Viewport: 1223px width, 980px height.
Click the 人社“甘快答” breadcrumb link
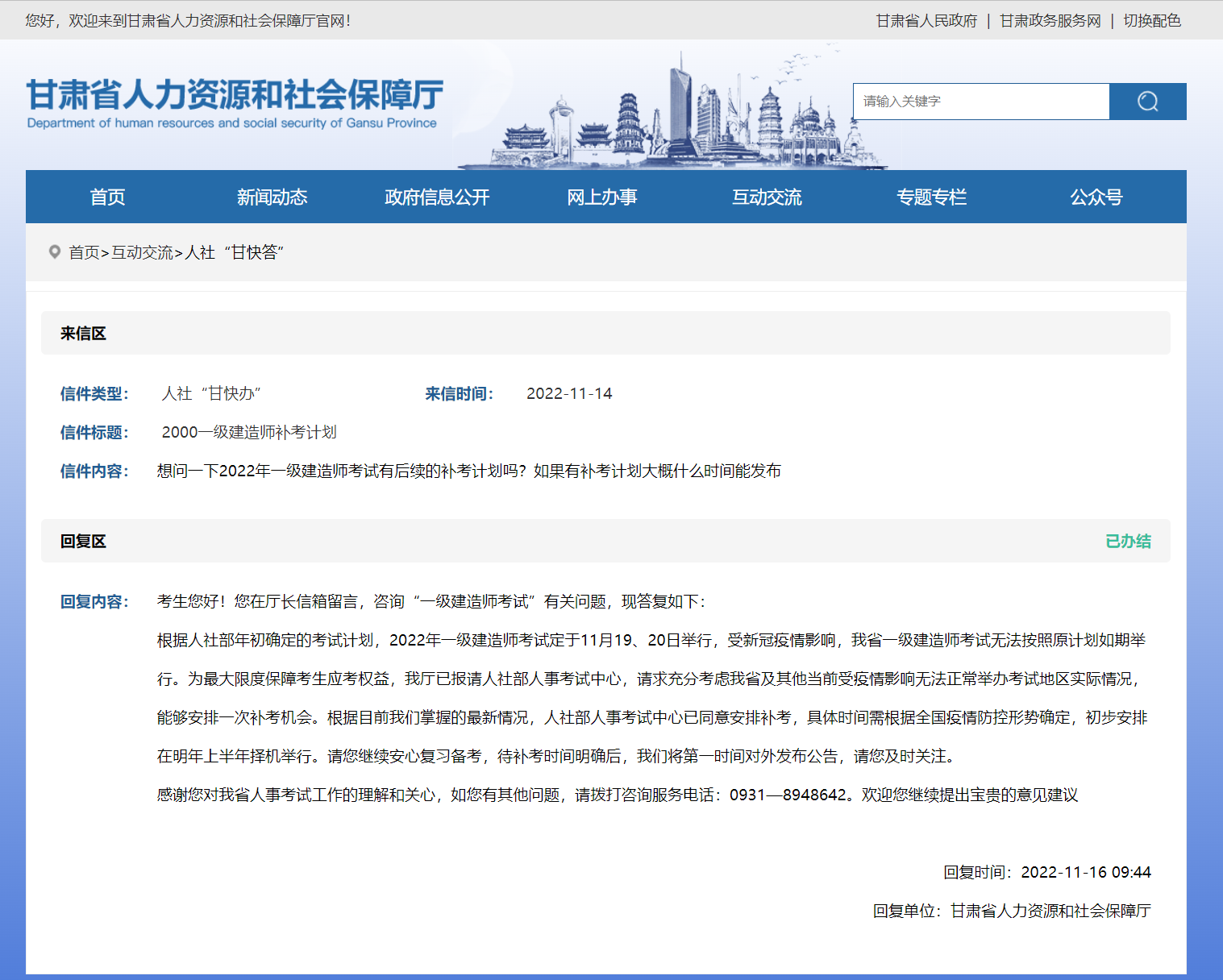click(235, 252)
